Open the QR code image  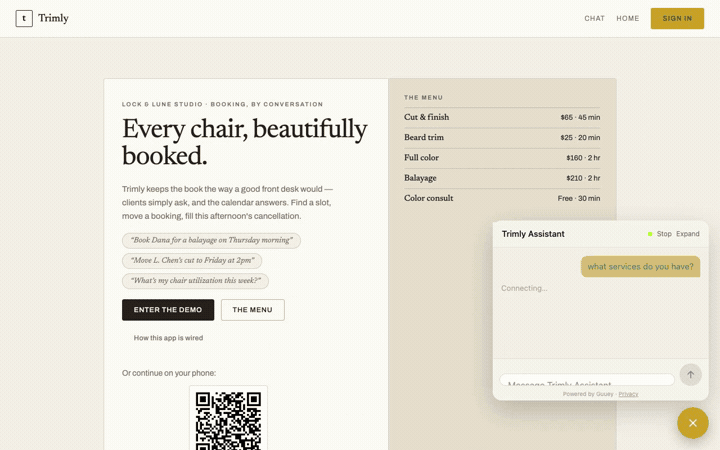pos(228,418)
